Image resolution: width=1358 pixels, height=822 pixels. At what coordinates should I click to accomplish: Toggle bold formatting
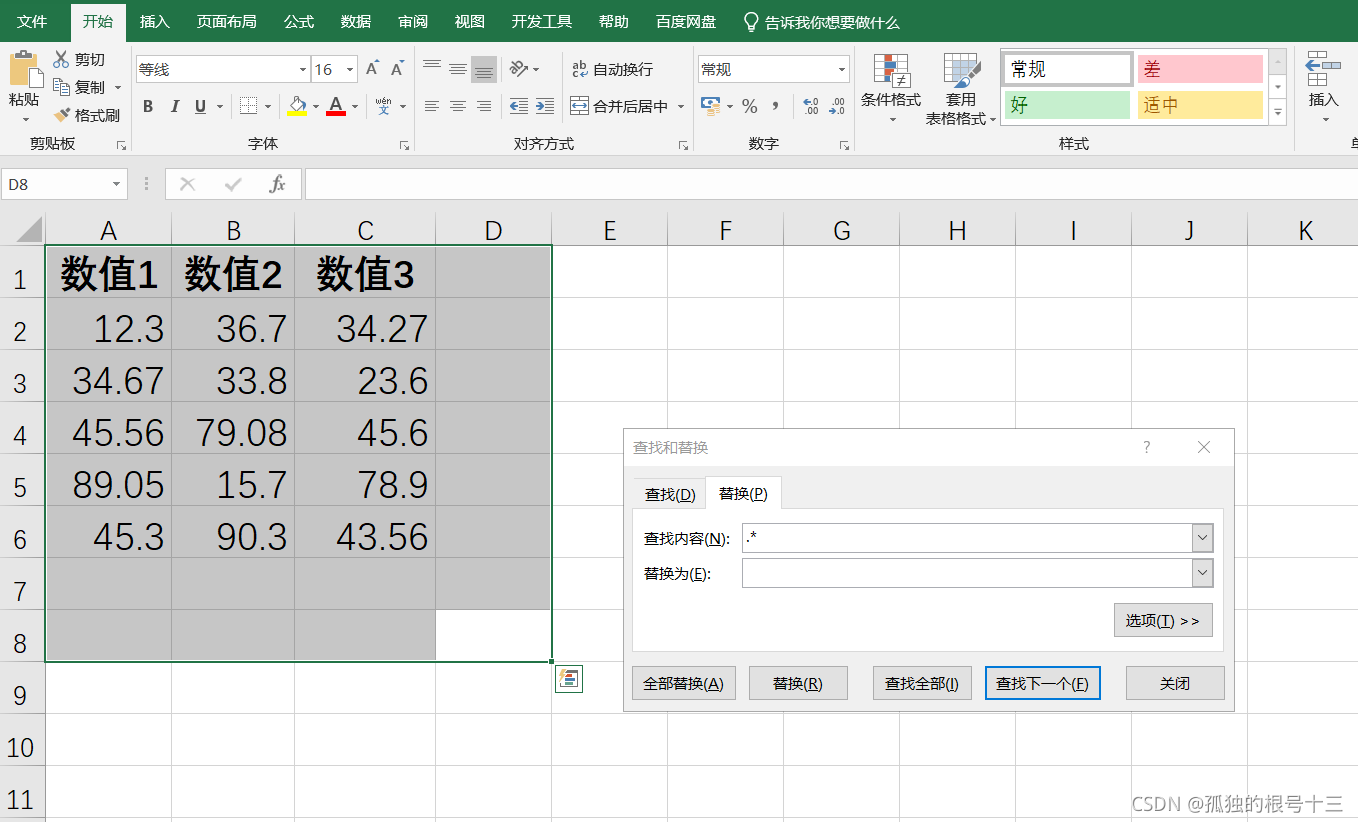click(148, 106)
